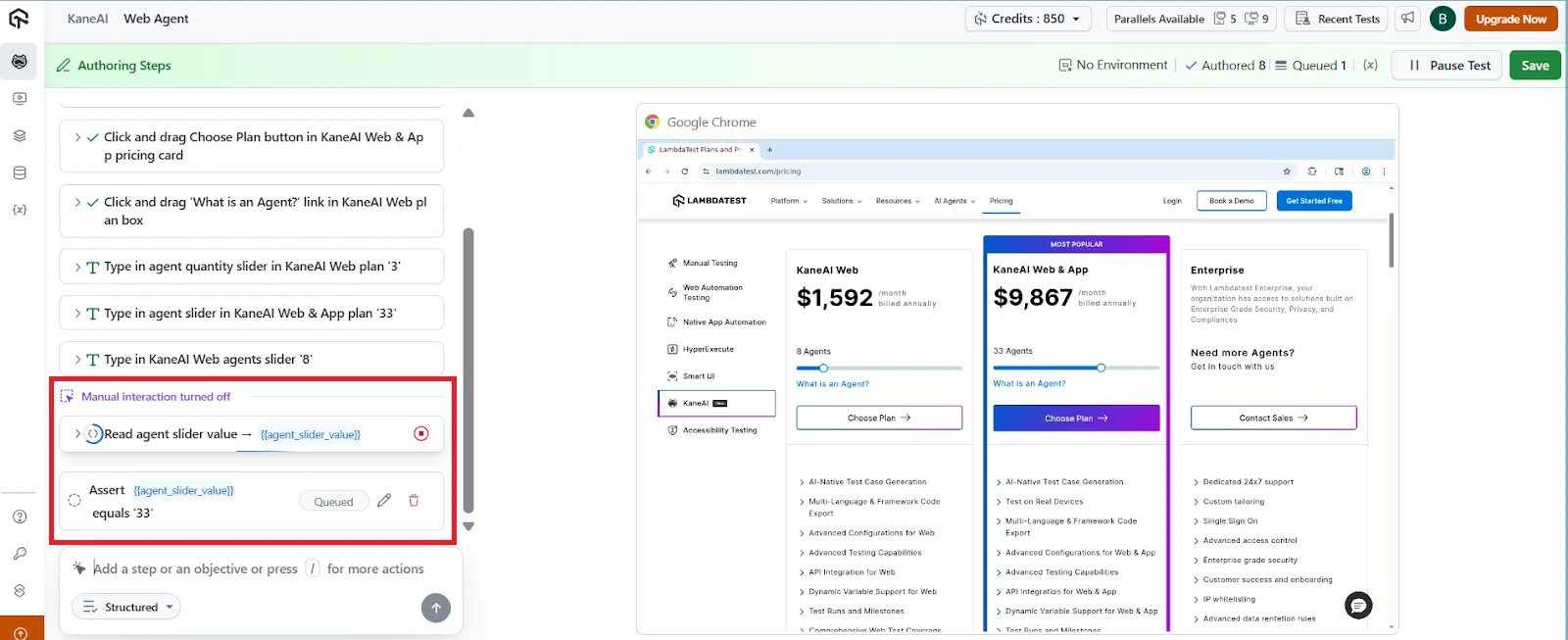Open the Recent Tests tab

pyautogui.click(x=1338, y=19)
